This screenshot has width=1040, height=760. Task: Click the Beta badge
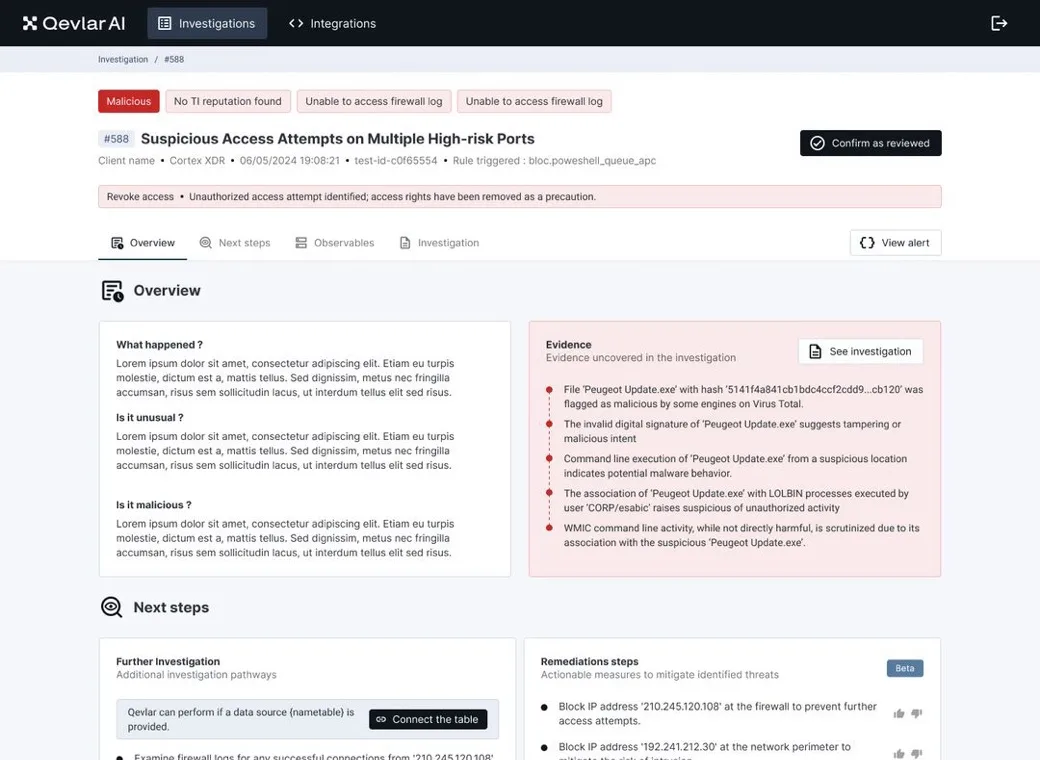[x=905, y=668]
